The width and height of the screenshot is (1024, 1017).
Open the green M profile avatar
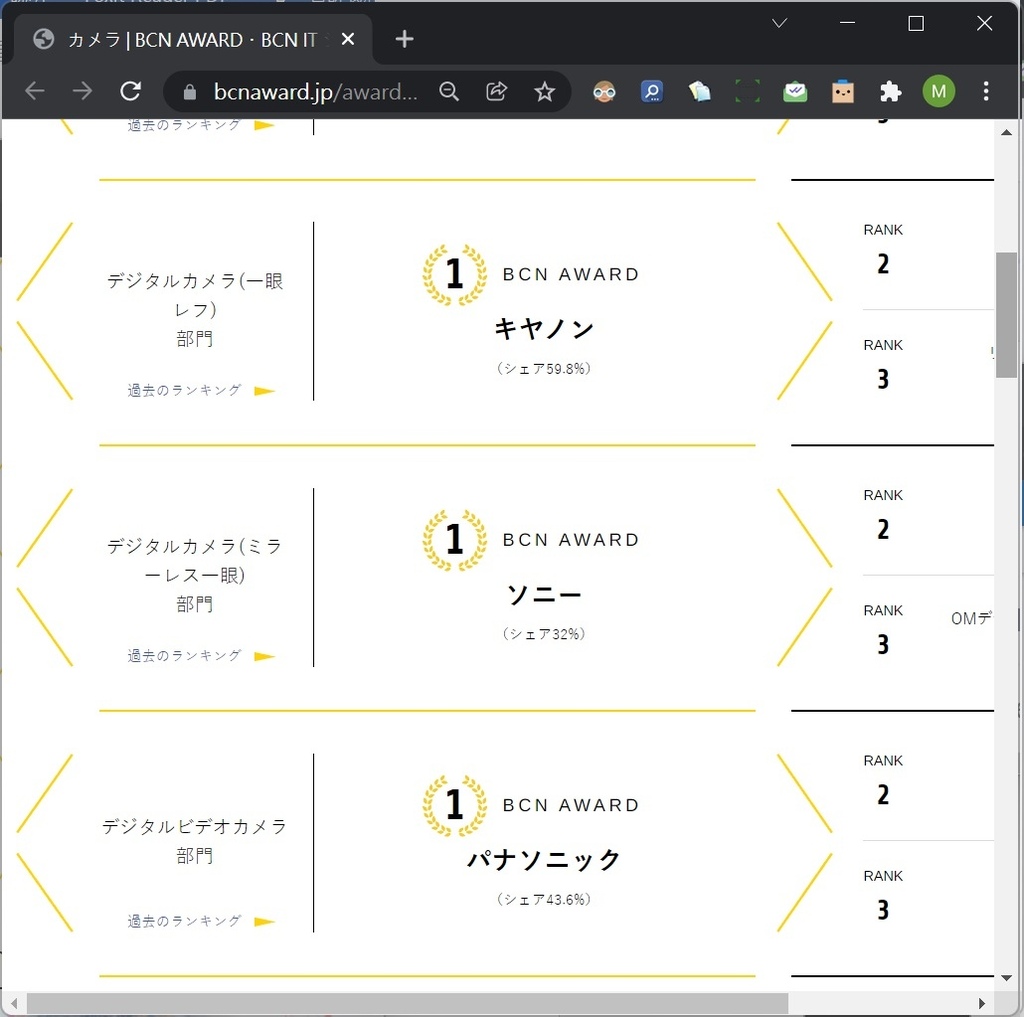click(938, 91)
